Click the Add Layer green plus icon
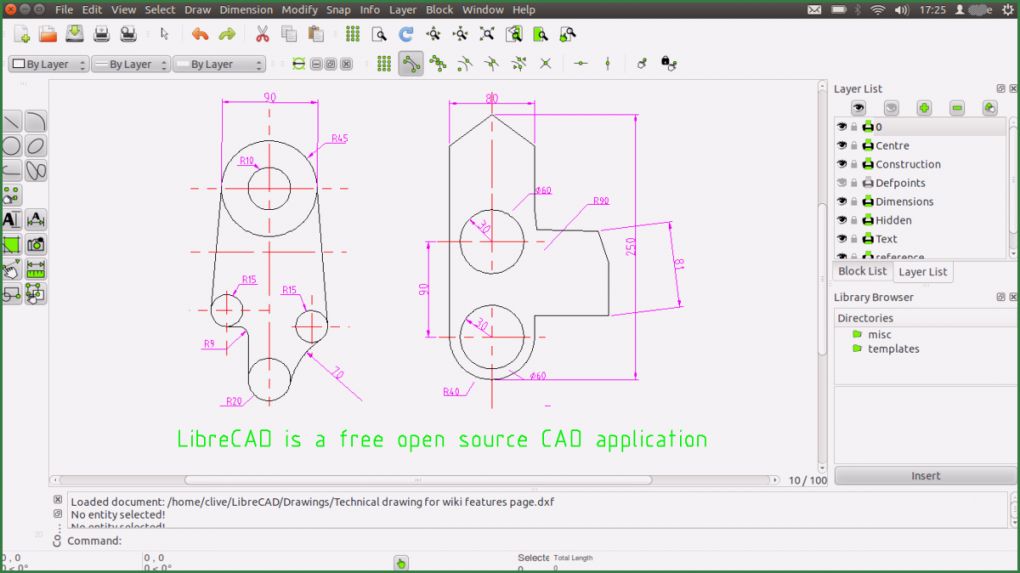Image resolution: width=1020 pixels, height=573 pixels. 924,108
